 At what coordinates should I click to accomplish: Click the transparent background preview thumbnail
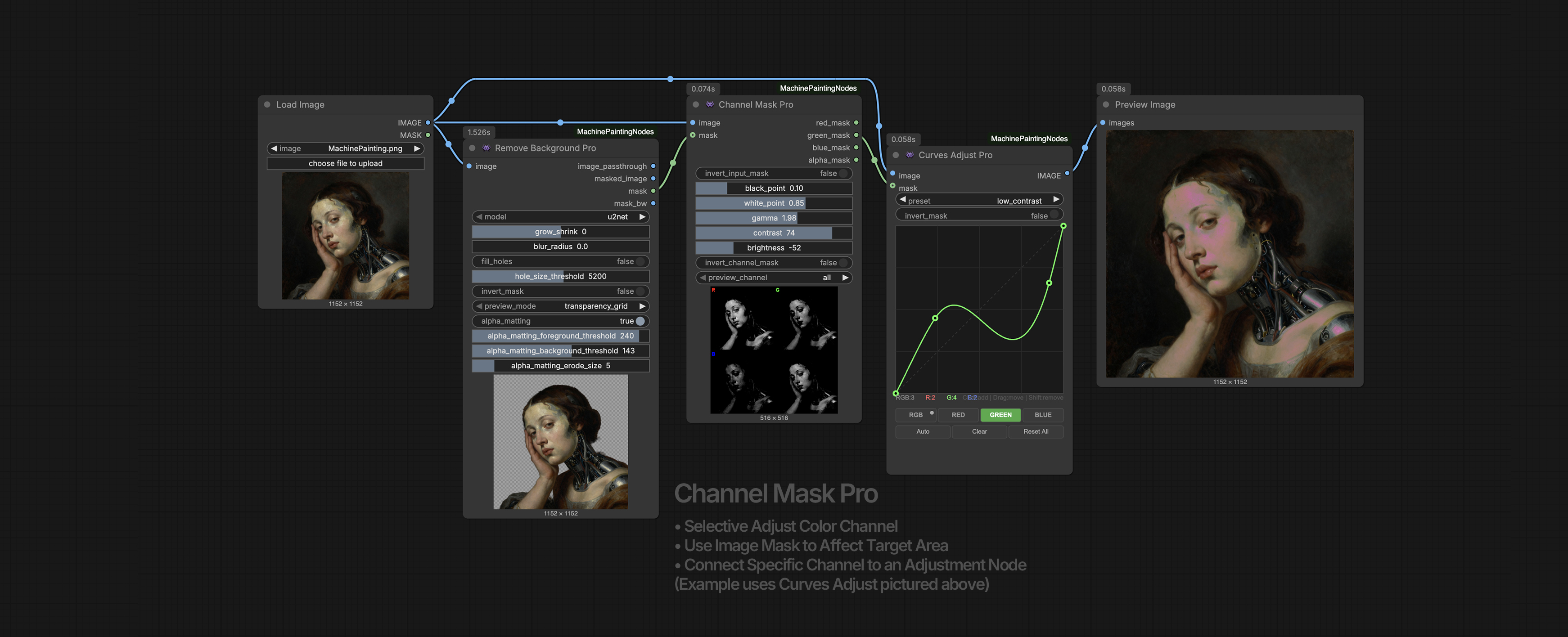point(561,442)
